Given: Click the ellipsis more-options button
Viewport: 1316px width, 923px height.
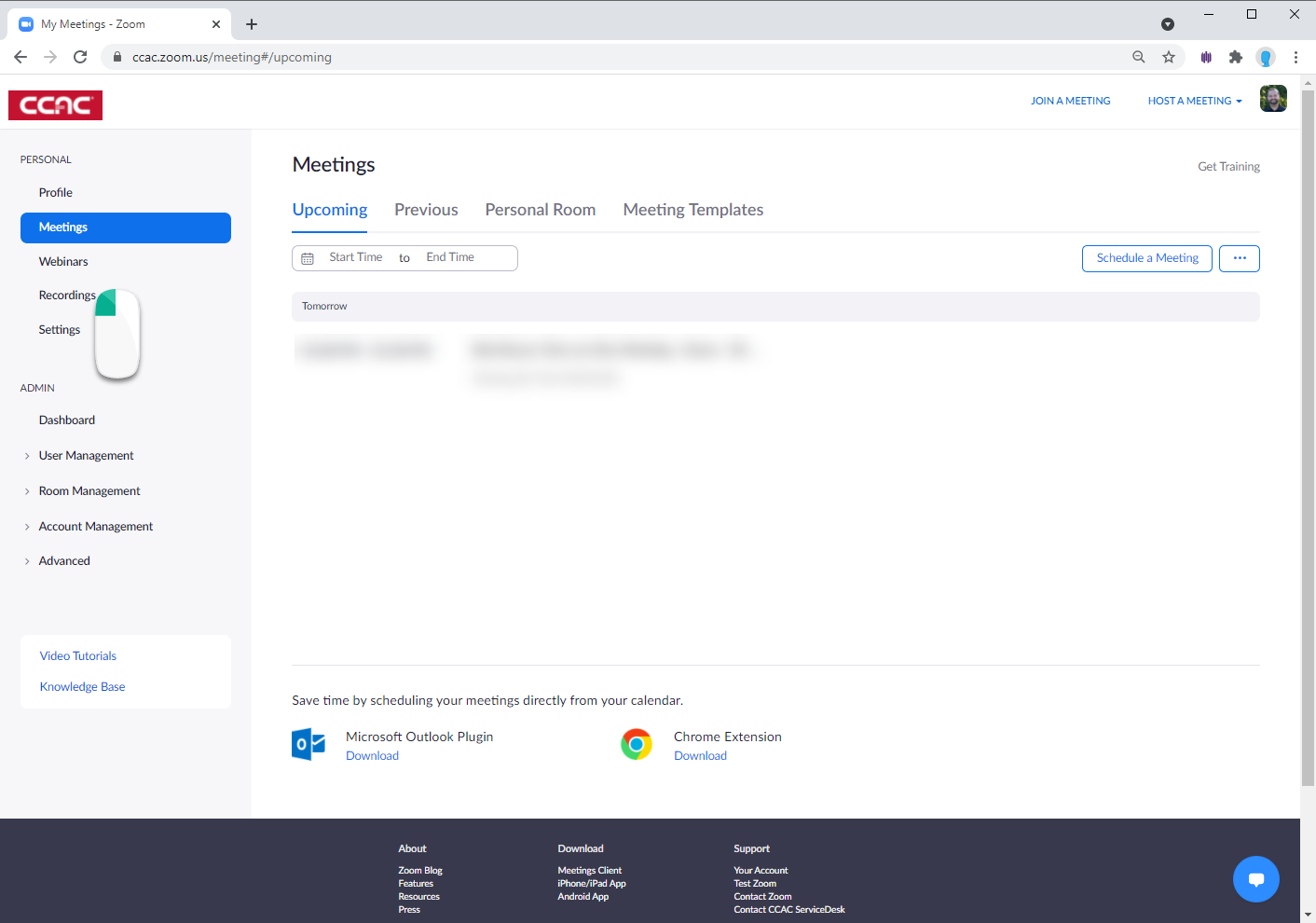Looking at the screenshot, I should pyautogui.click(x=1239, y=258).
